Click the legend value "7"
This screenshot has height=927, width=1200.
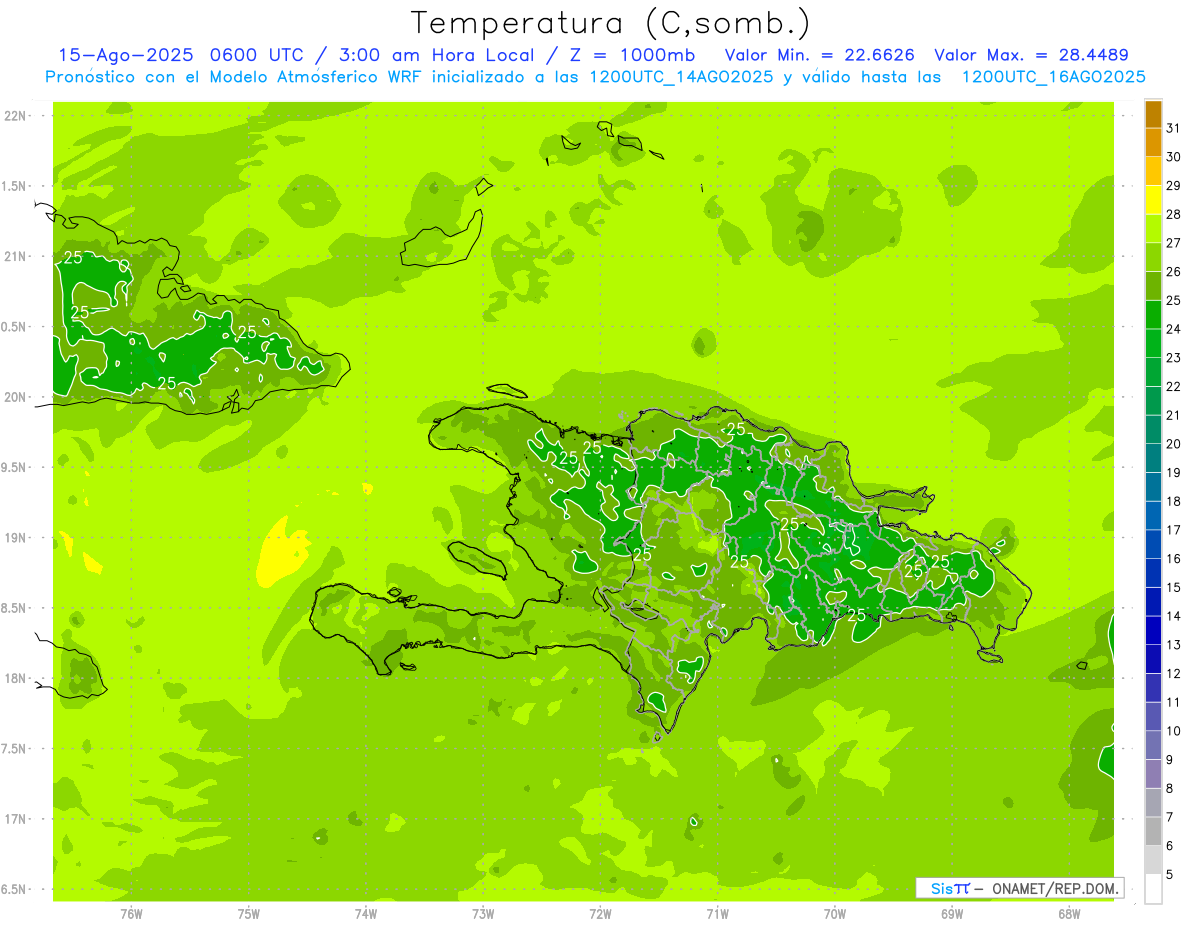1170,818
